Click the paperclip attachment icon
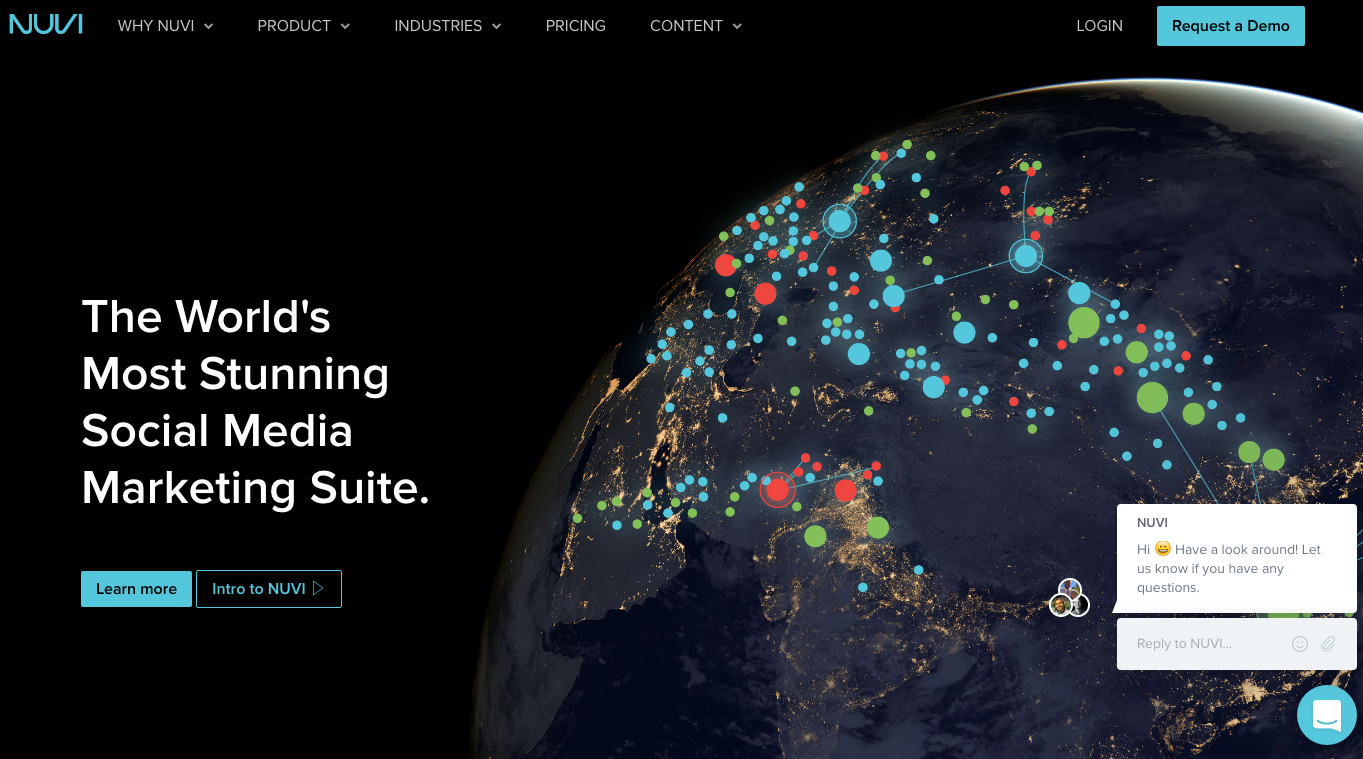 pos(1328,644)
